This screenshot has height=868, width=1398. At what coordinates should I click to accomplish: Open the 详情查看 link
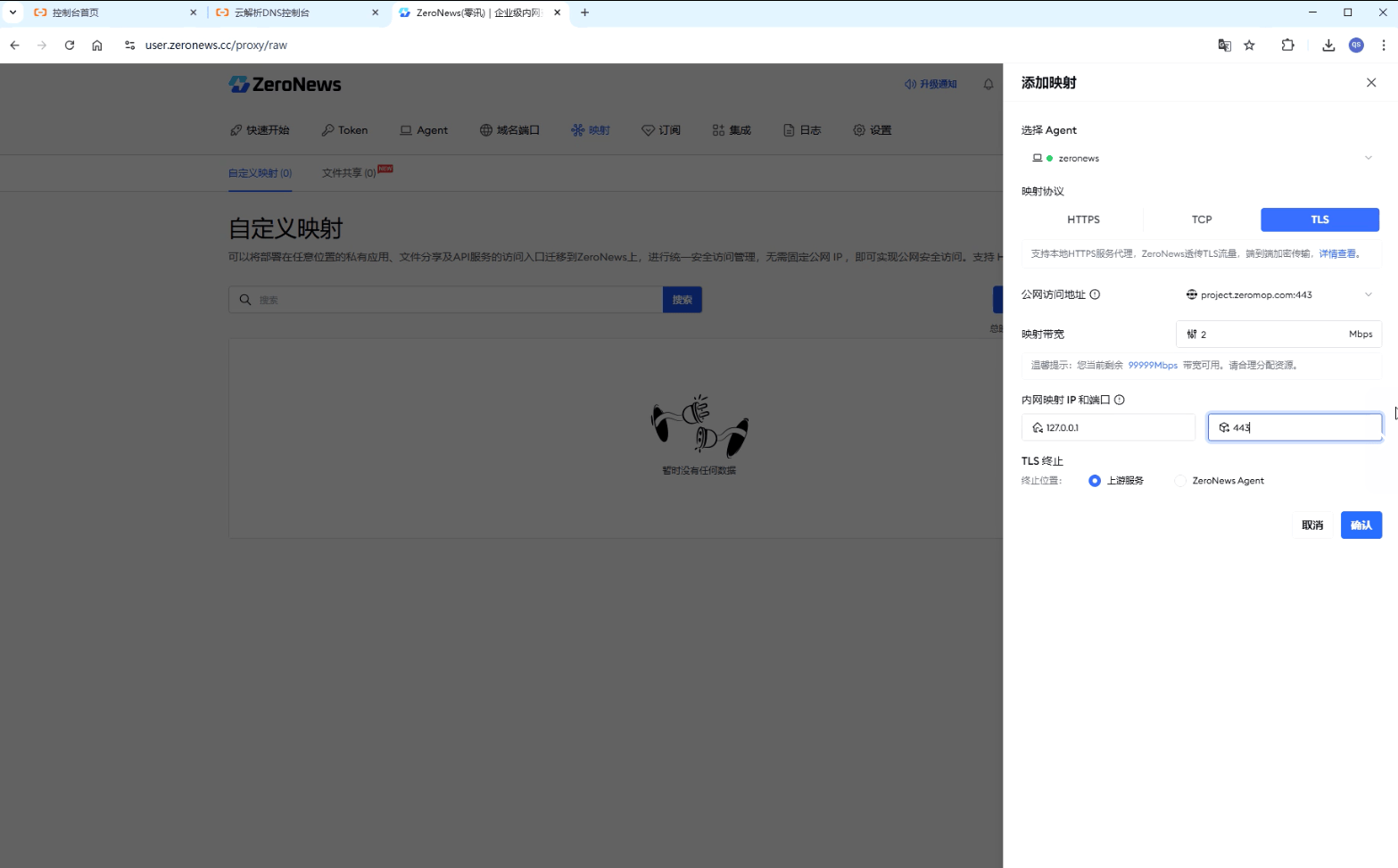pos(1337,254)
